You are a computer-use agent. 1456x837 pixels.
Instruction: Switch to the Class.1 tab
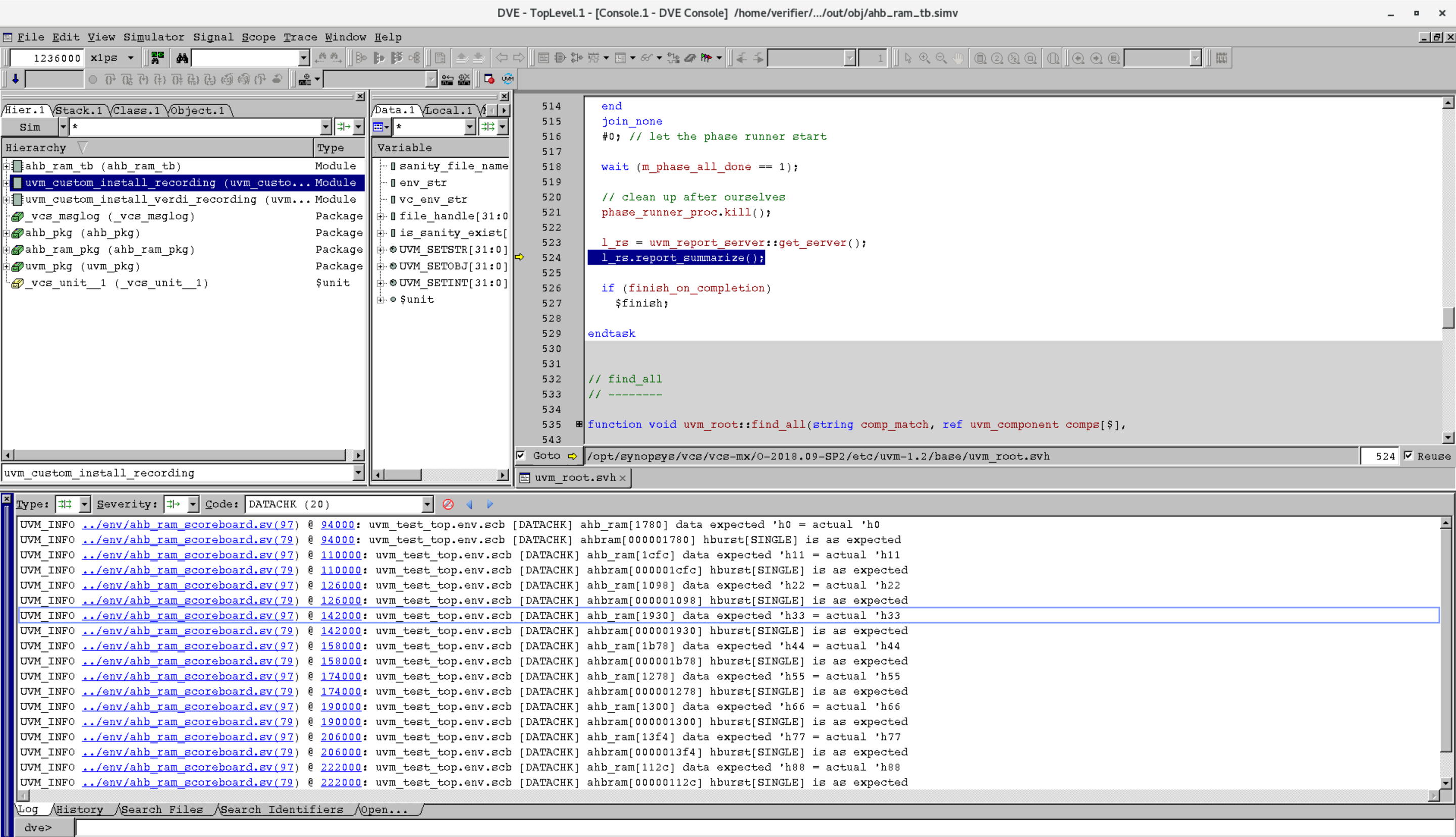(x=136, y=110)
